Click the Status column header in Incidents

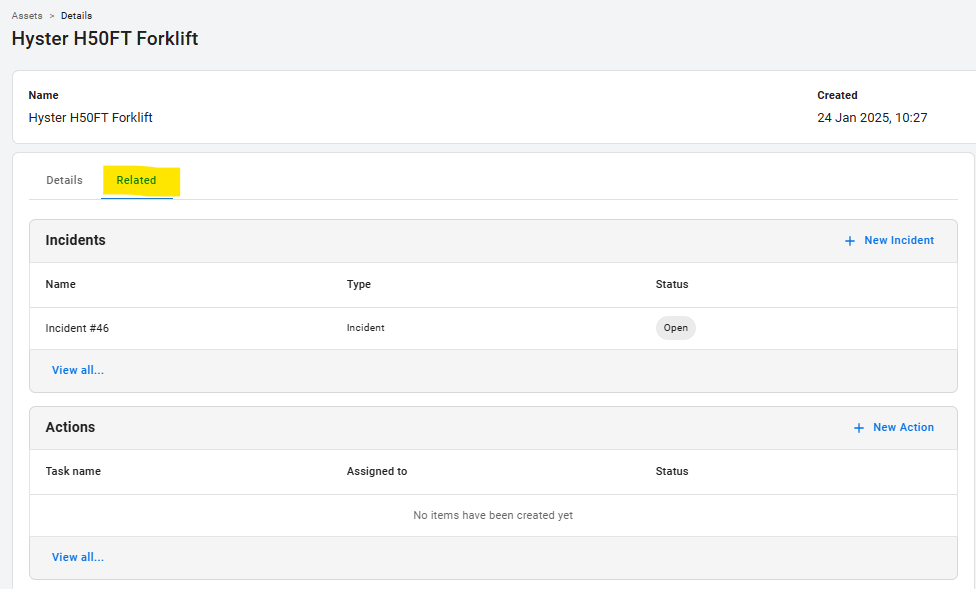click(x=672, y=285)
